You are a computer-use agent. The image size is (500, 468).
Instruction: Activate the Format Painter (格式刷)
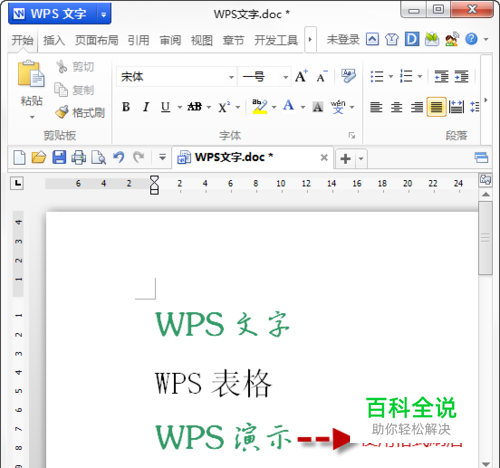[80, 112]
